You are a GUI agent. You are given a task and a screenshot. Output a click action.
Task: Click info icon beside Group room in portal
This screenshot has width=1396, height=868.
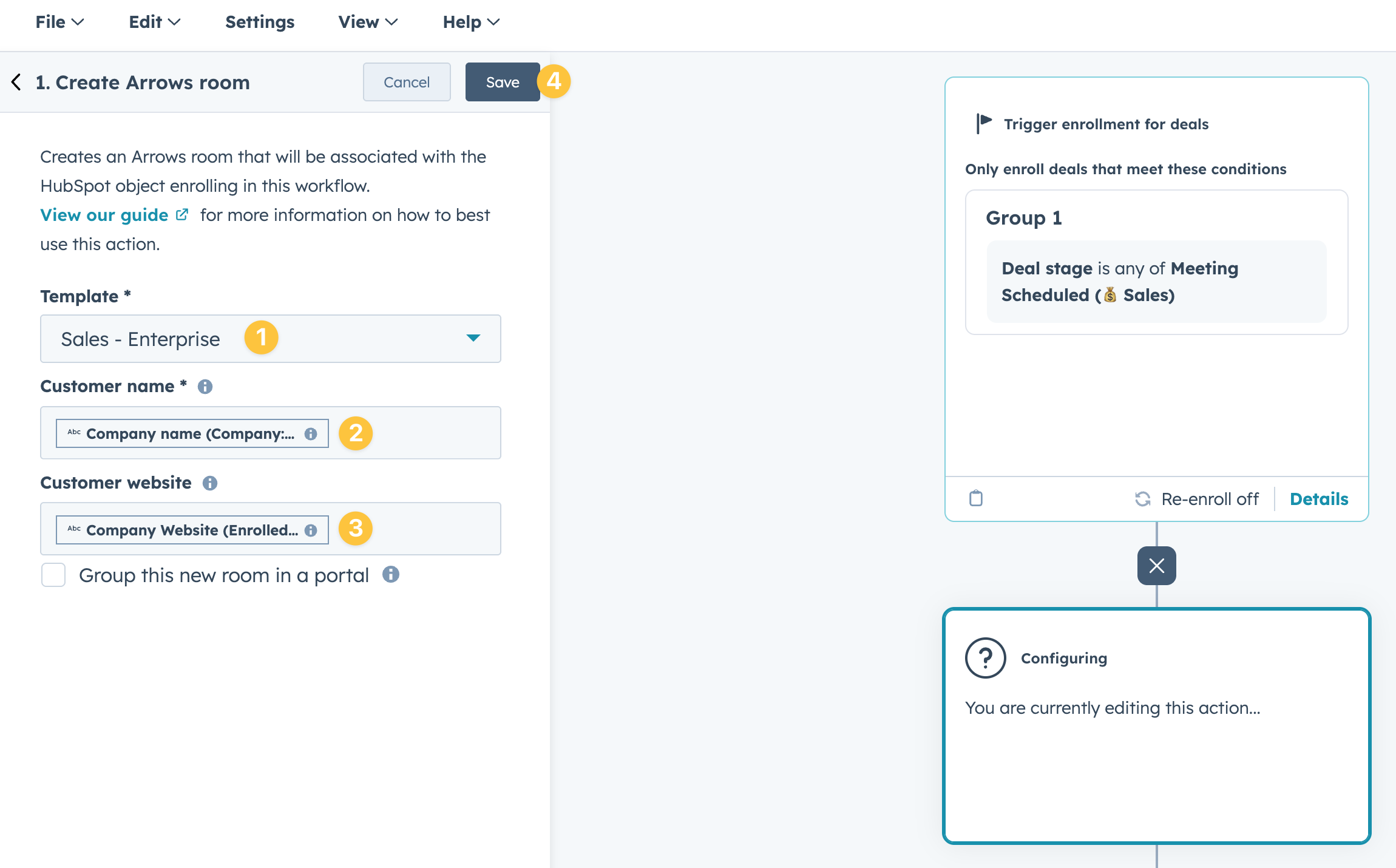point(391,574)
